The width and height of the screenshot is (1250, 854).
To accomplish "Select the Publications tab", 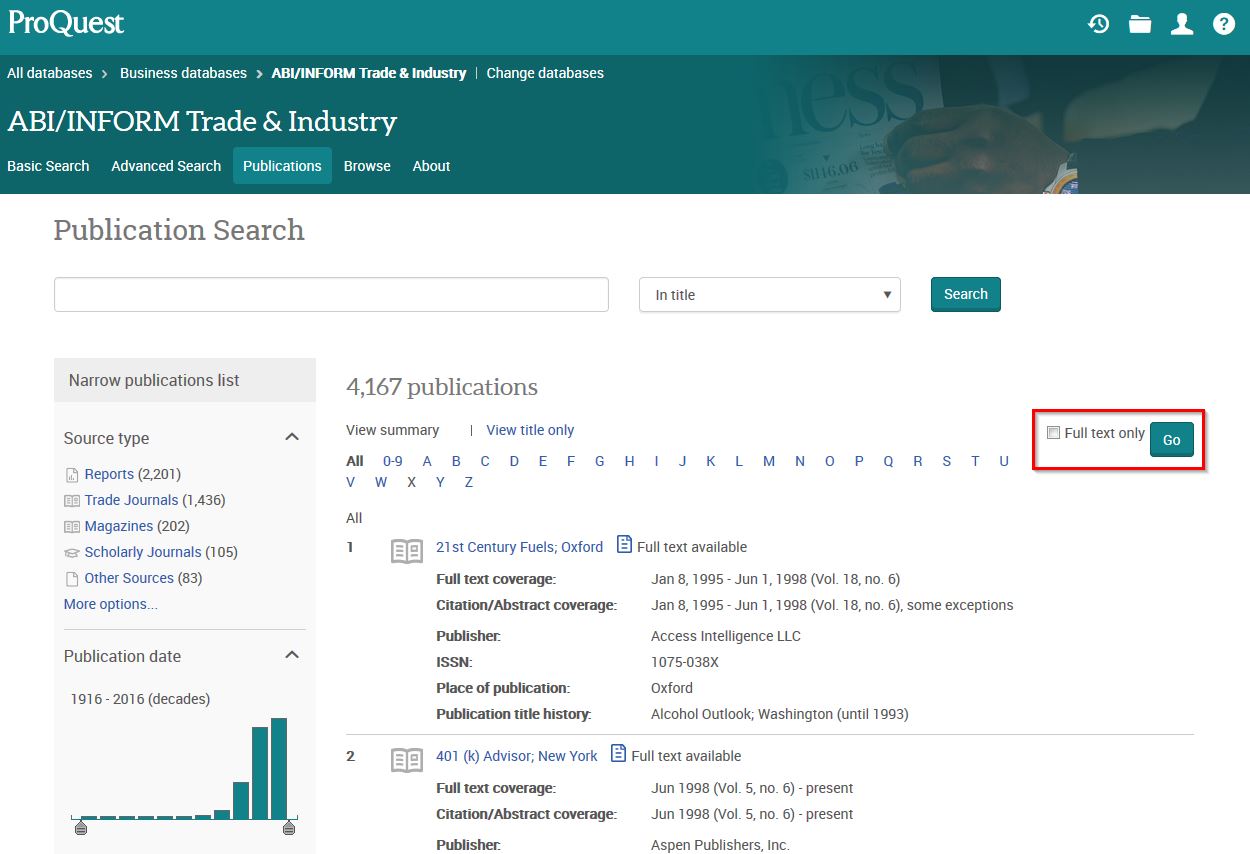I will coord(282,166).
